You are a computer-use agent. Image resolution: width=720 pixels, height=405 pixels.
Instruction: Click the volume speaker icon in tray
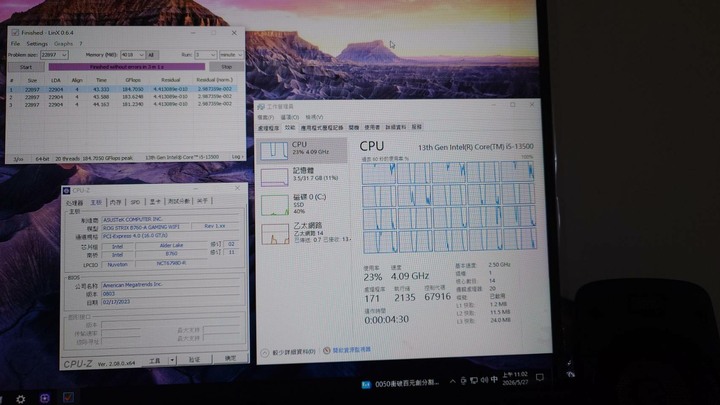point(484,380)
